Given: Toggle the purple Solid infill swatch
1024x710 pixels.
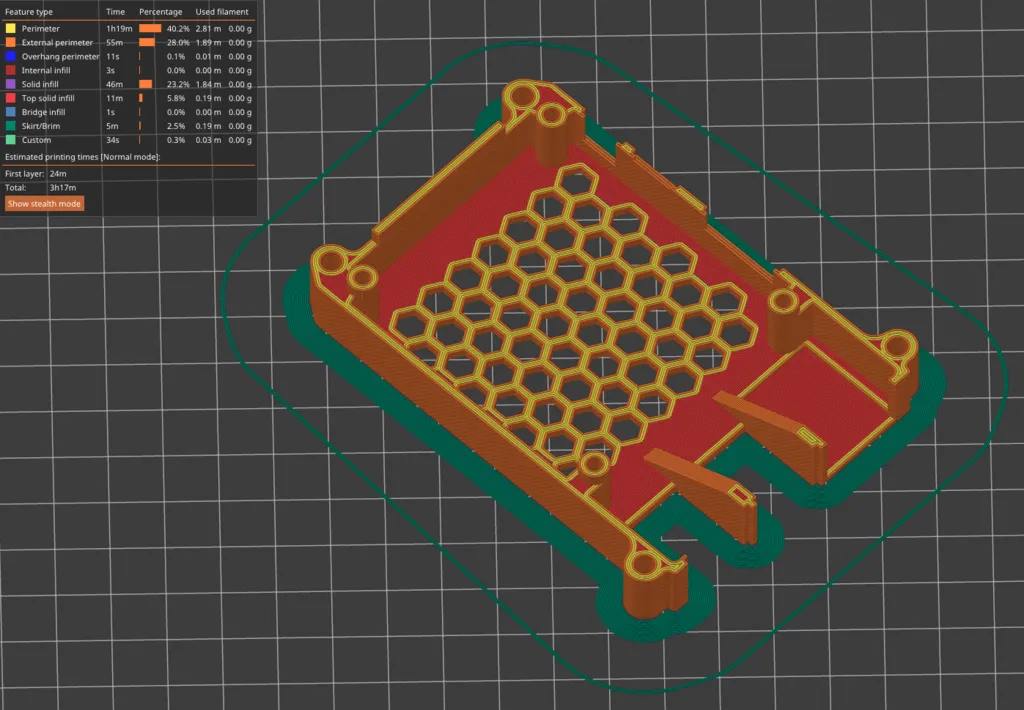Looking at the screenshot, I should (10, 84).
